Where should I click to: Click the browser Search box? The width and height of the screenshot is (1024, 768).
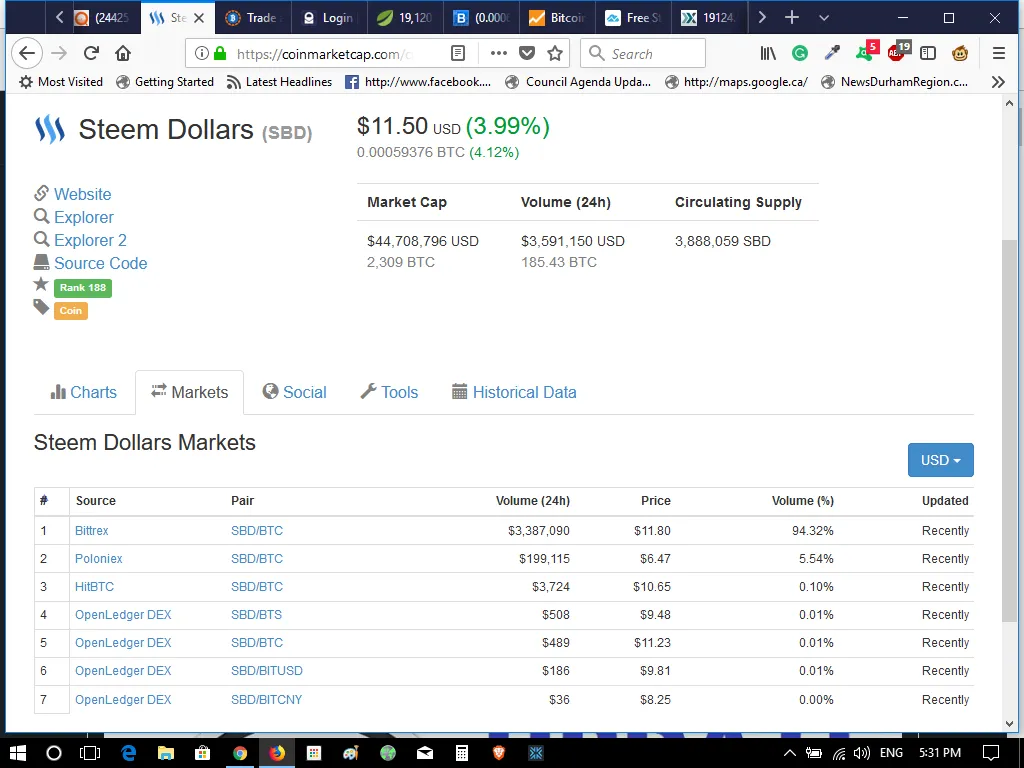point(643,54)
